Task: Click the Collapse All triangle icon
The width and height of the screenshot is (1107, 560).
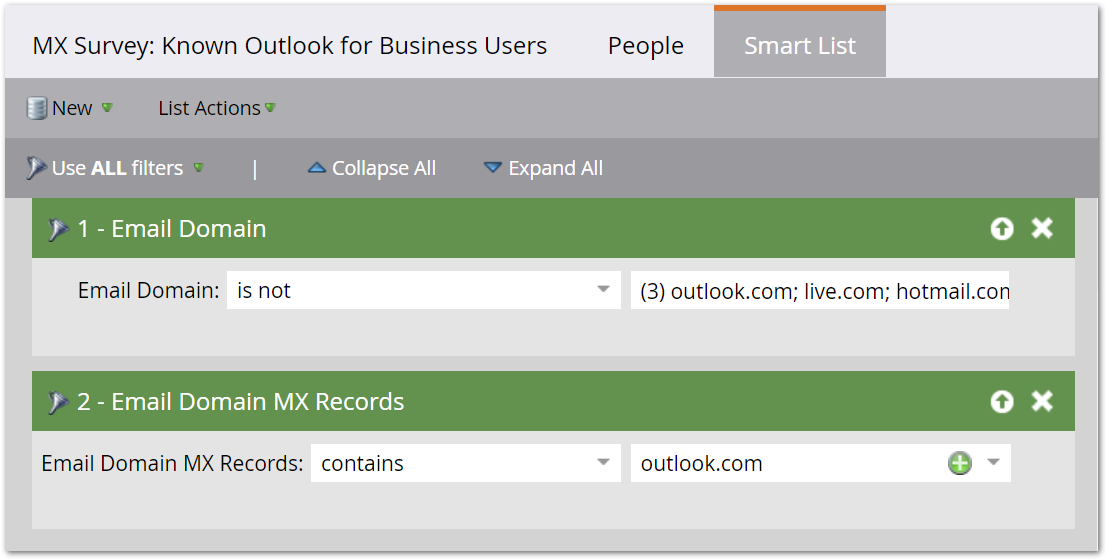Action: [317, 168]
